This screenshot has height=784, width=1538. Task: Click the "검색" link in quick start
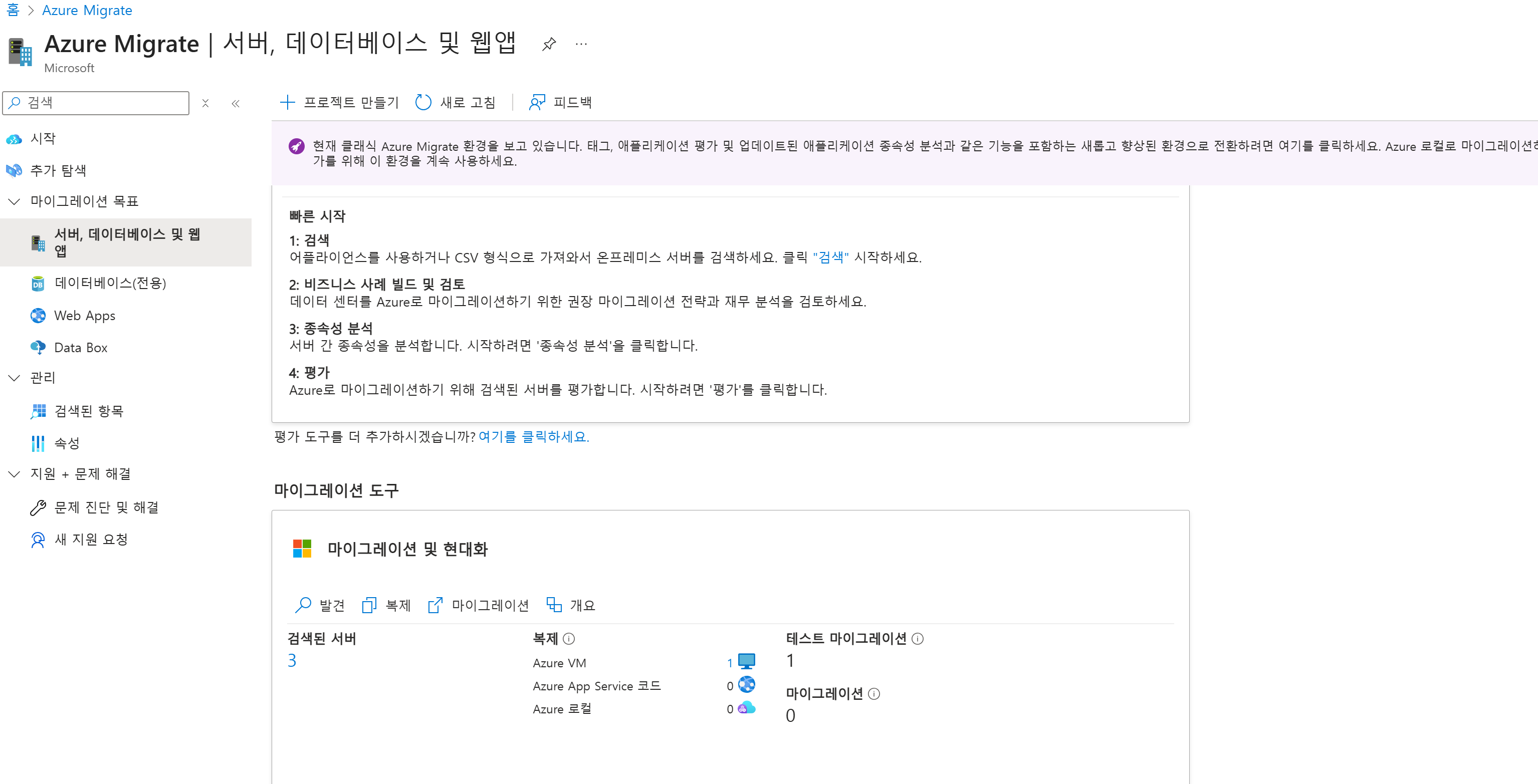click(x=830, y=257)
